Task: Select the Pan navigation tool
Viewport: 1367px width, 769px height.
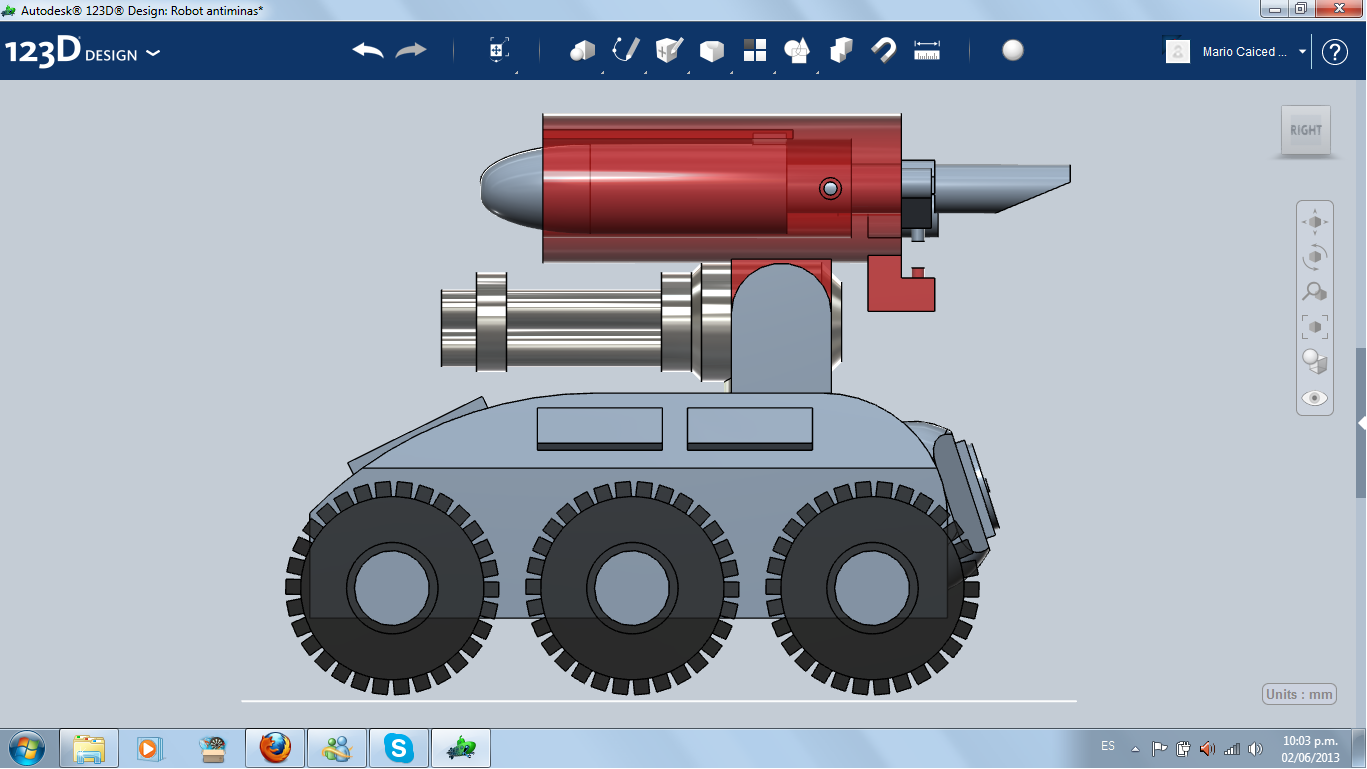Action: 1315,222
